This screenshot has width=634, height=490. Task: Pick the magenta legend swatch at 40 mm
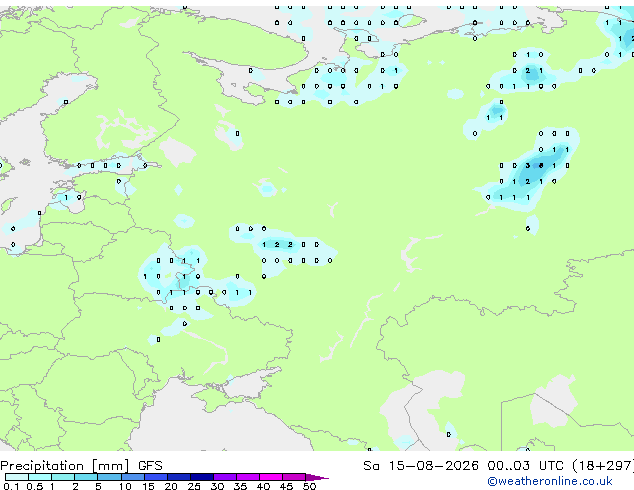[x=271, y=477]
